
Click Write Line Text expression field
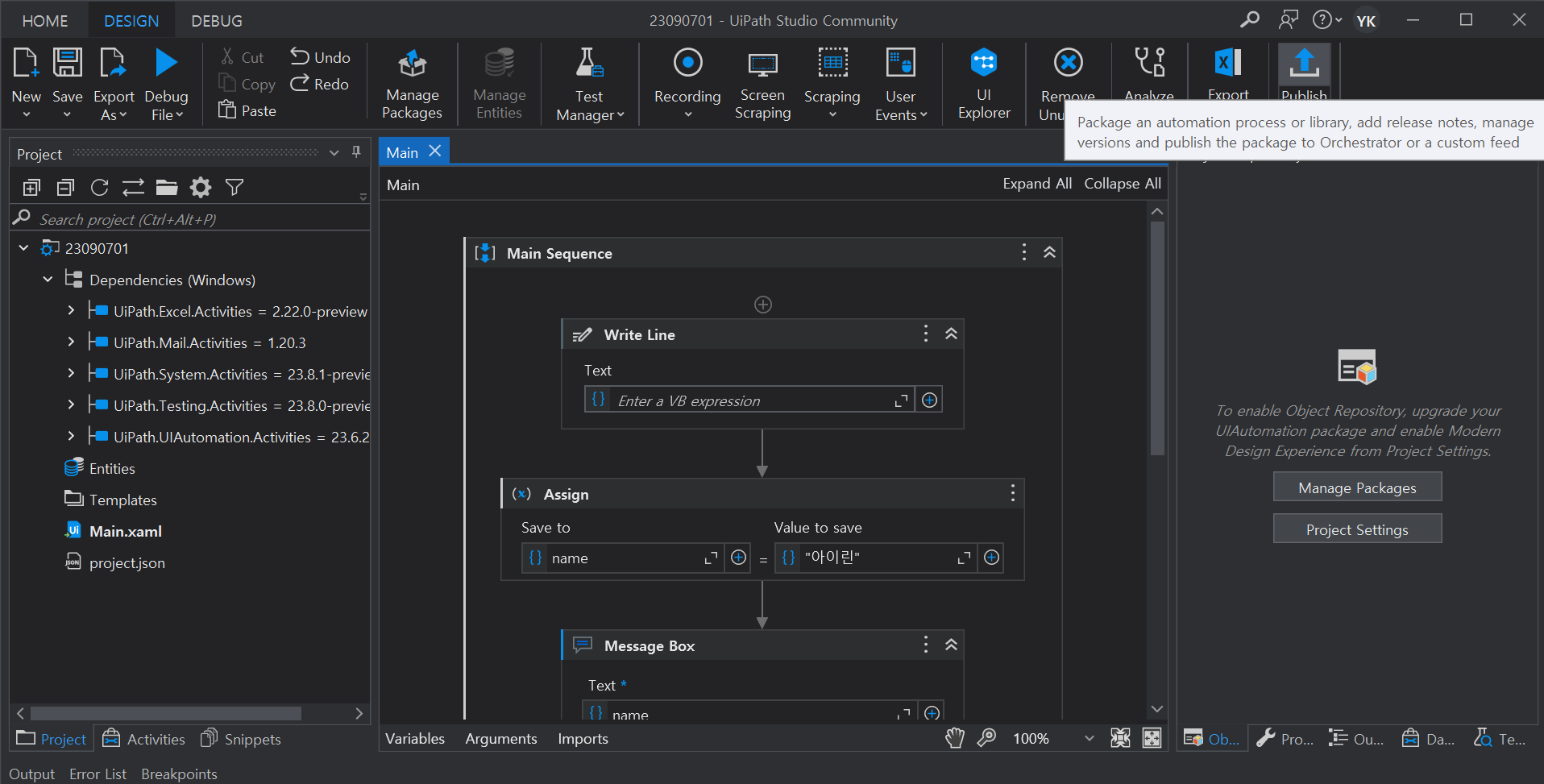pos(749,400)
